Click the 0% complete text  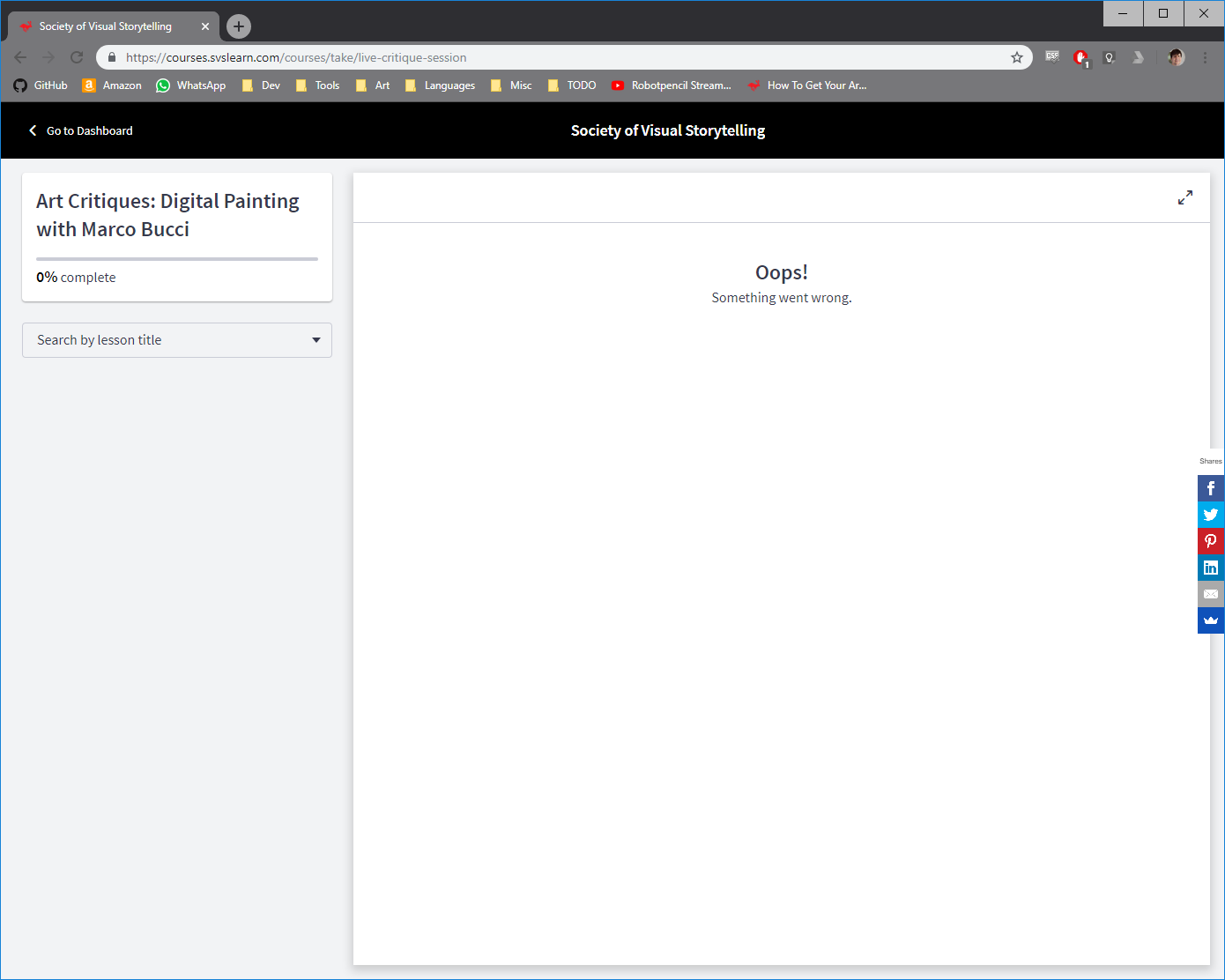tap(76, 277)
